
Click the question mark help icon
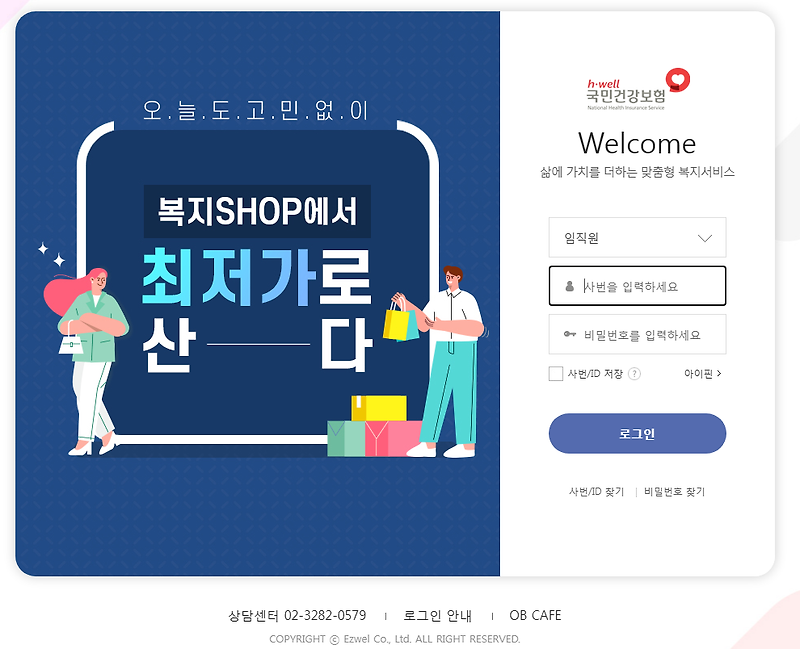634,374
